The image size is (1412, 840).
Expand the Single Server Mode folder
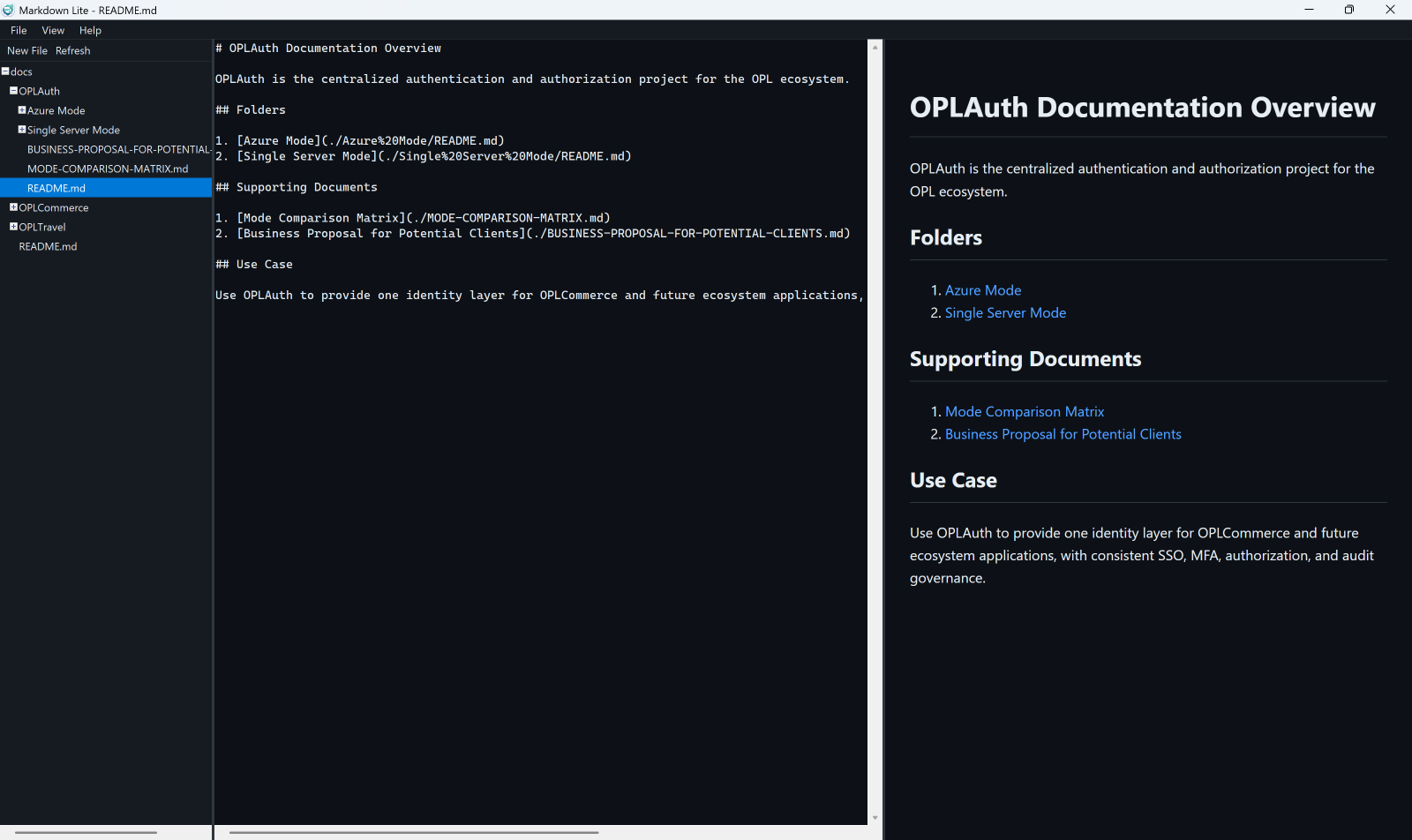[23, 130]
